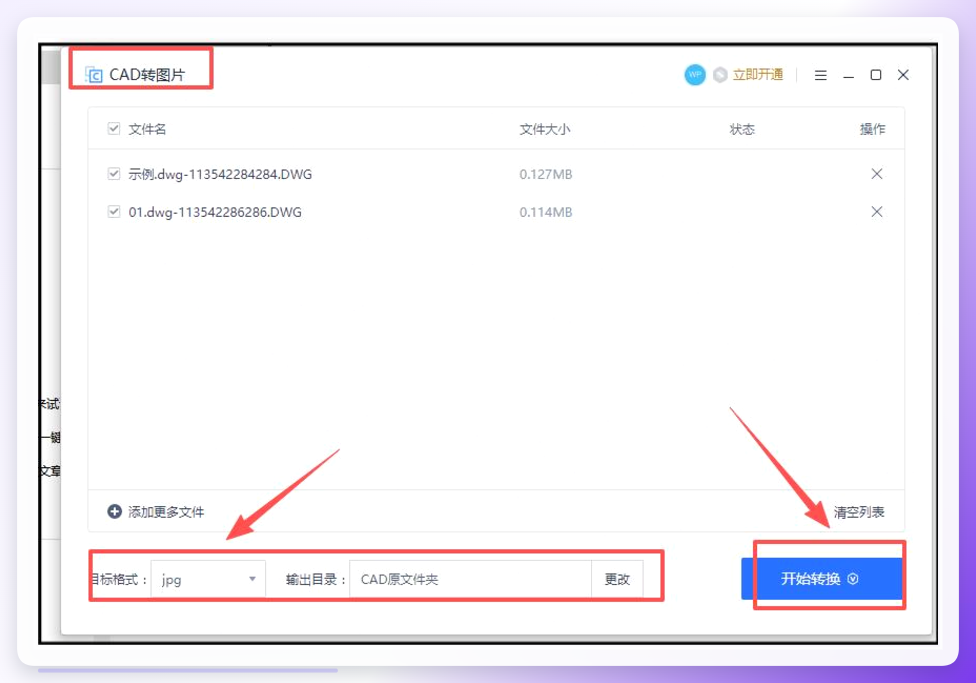976x683 pixels.
Task: Click the 文件大小 column header
Action: (545, 129)
